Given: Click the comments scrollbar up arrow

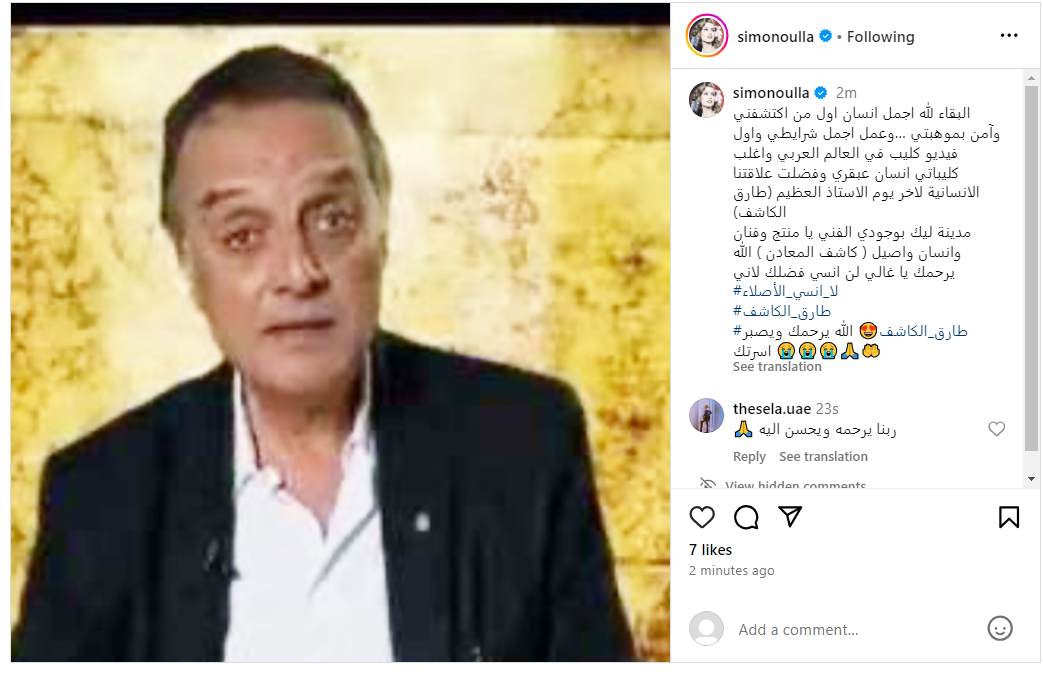Looking at the screenshot, I should click(x=1030, y=78).
